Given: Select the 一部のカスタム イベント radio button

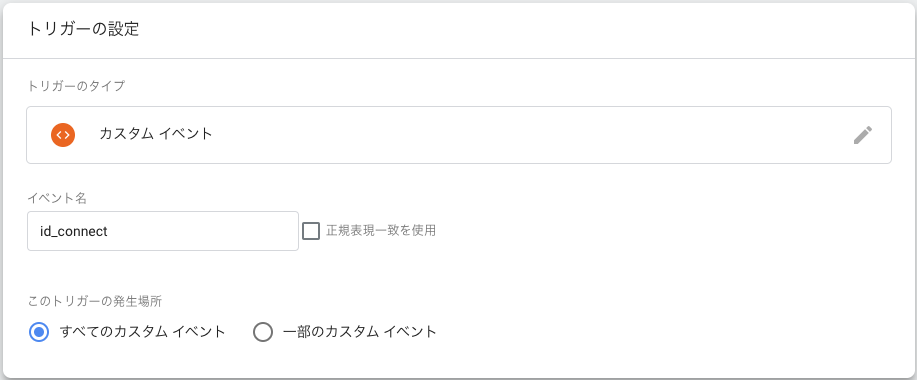Looking at the screenshot, I should [x=263, y=332].
